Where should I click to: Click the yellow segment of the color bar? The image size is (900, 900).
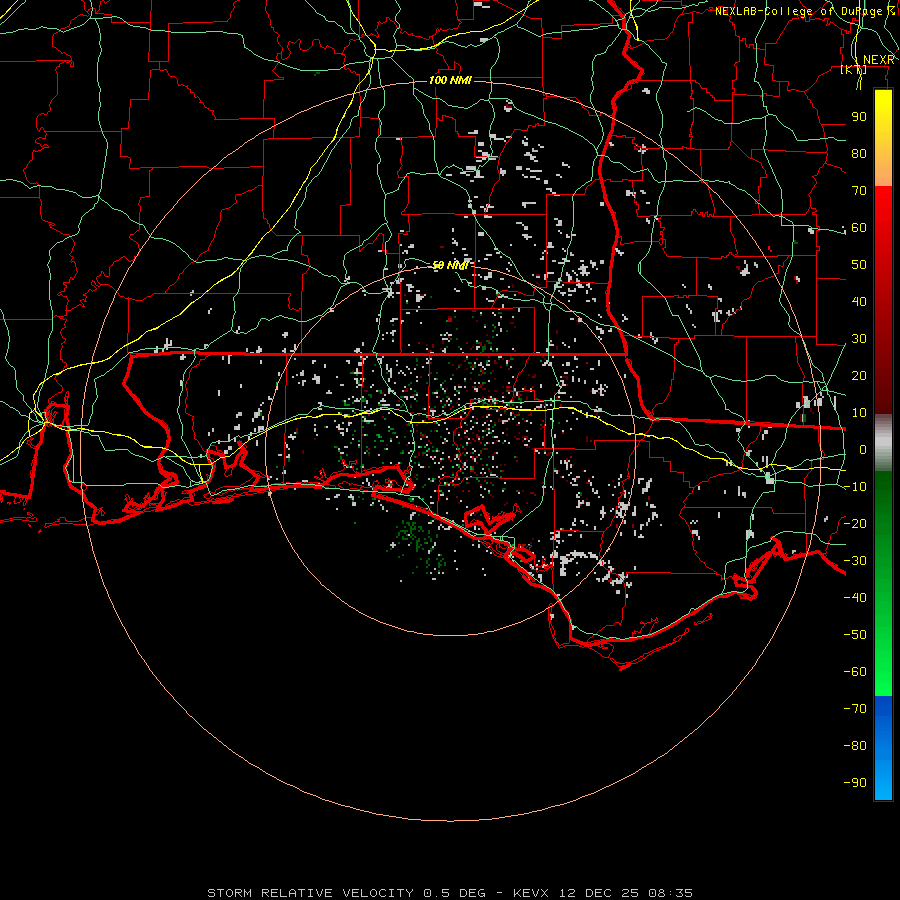(x=883, y=138)
